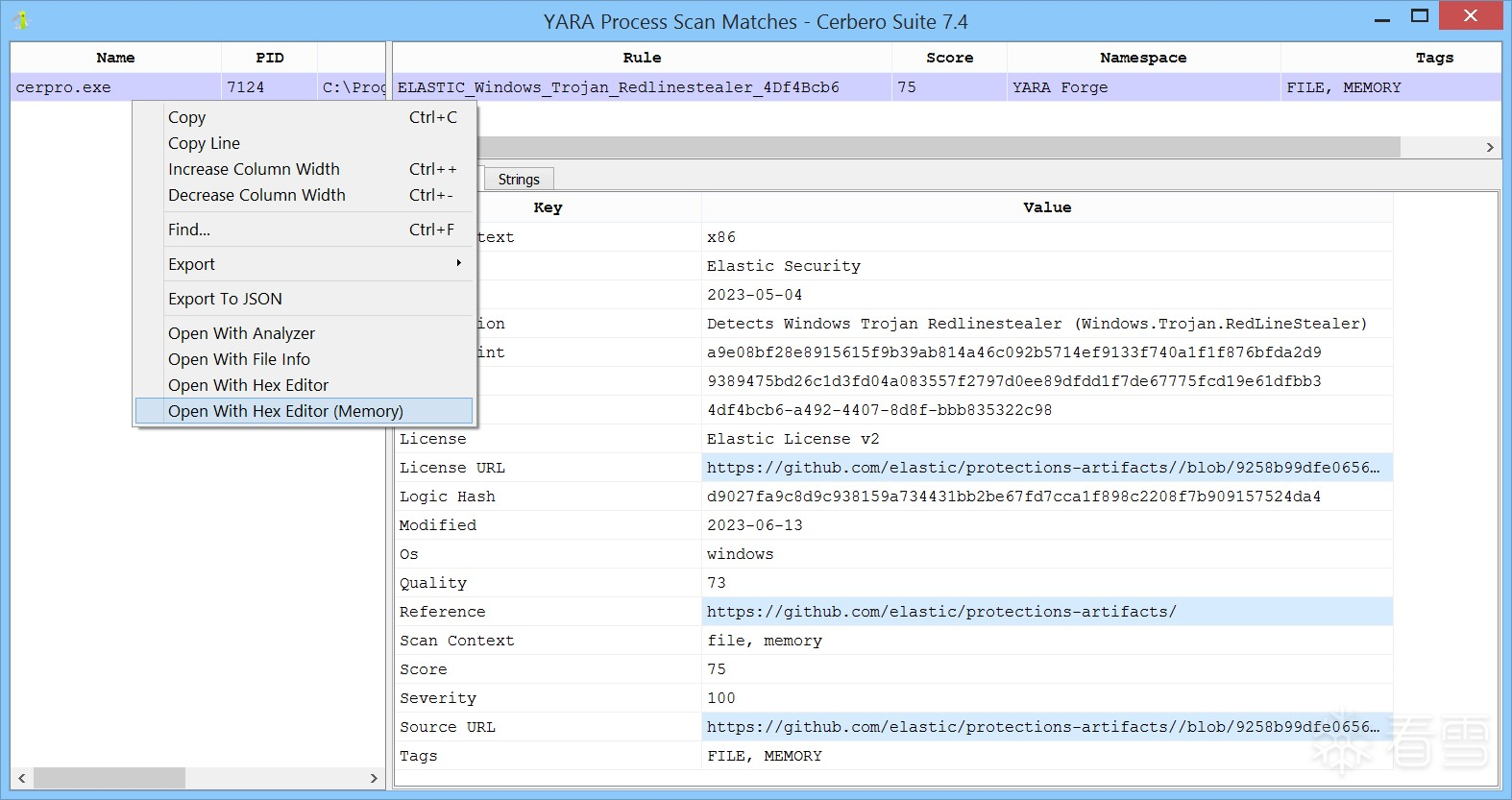
Task: Click the Namespace column header
Action: point(1143,58)
